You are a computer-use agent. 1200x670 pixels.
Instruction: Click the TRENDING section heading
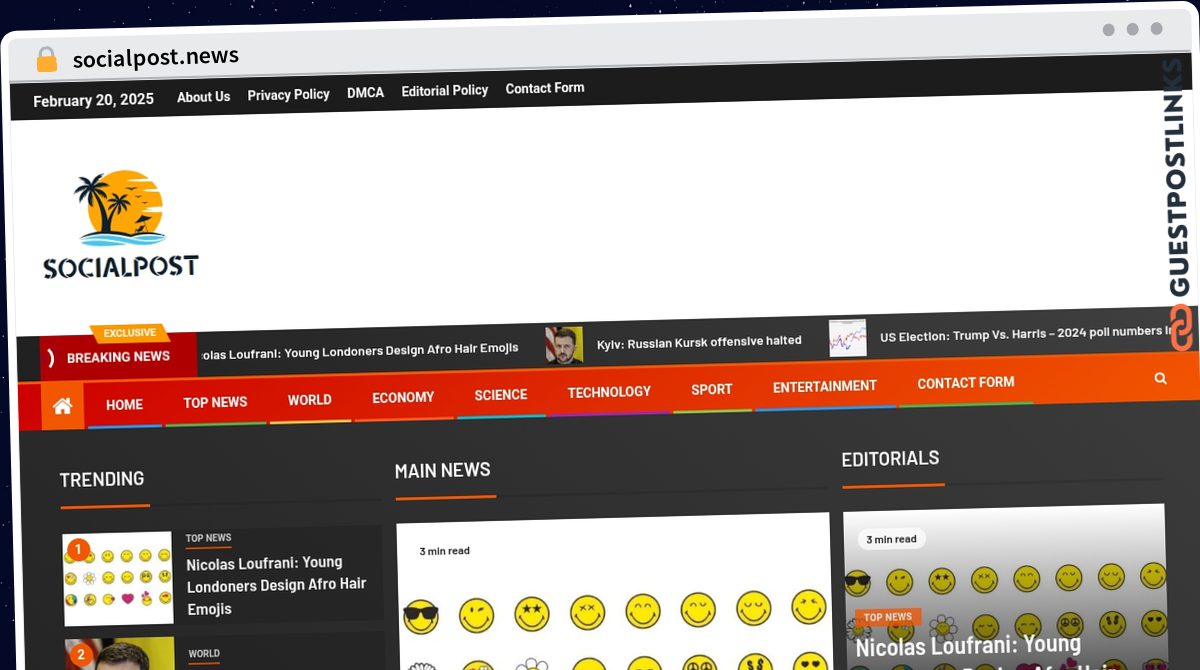coord(102,479)
